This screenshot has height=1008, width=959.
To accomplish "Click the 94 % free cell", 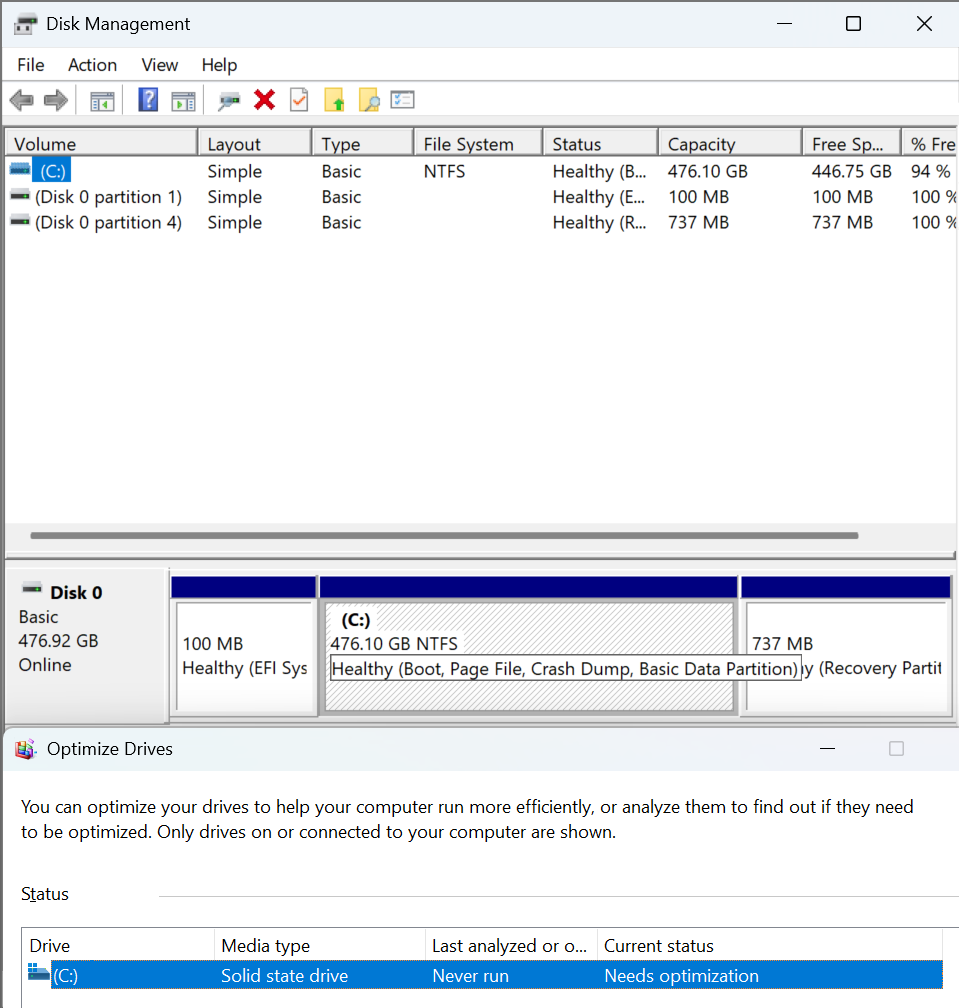I will click(x=930, y=171).
